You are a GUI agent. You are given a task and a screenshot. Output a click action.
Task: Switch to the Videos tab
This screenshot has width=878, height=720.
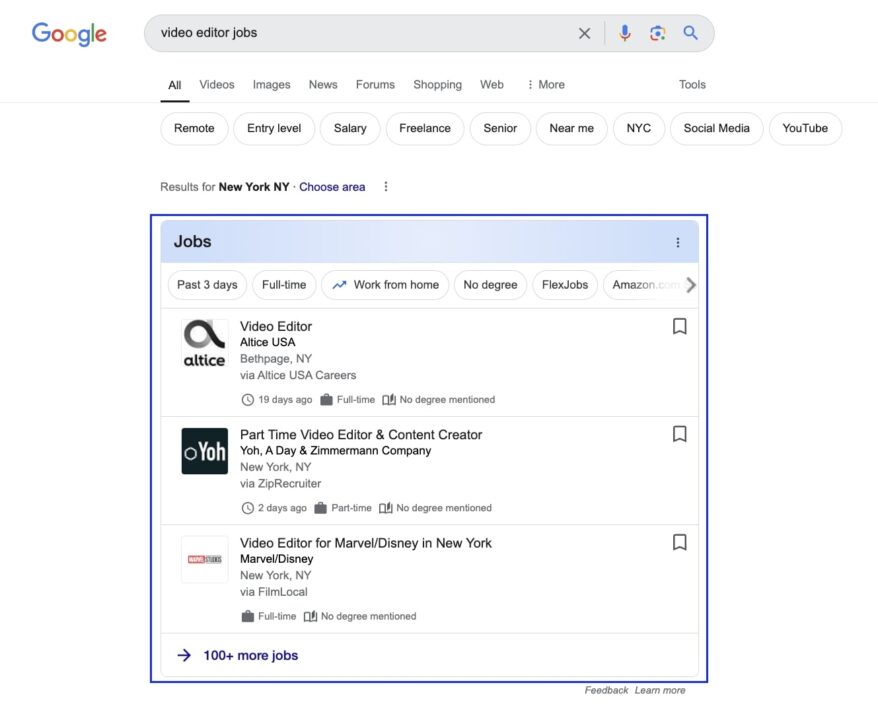[x=217, y=85]
